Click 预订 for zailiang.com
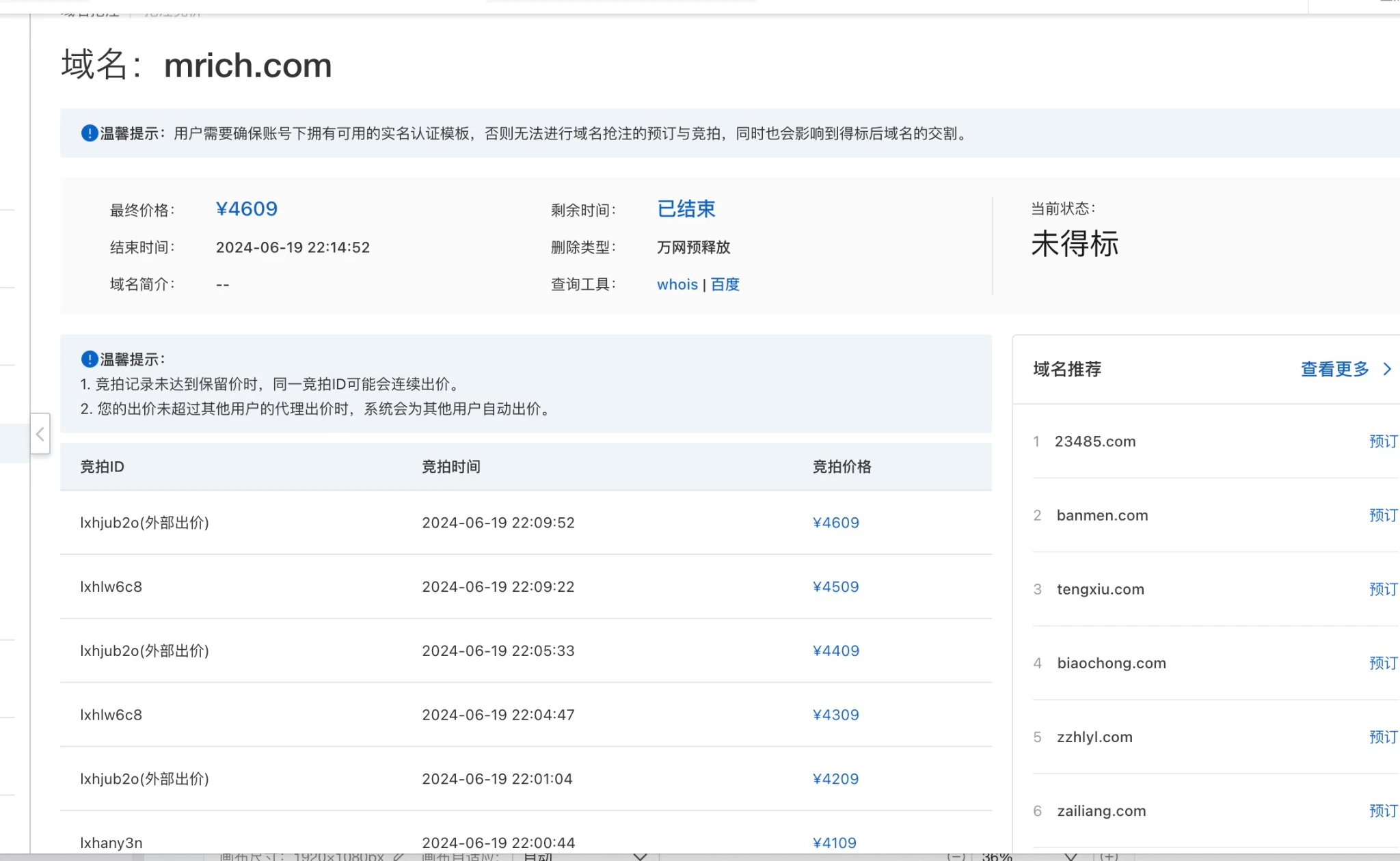The image size is (1400, 861). (1383, 810)
